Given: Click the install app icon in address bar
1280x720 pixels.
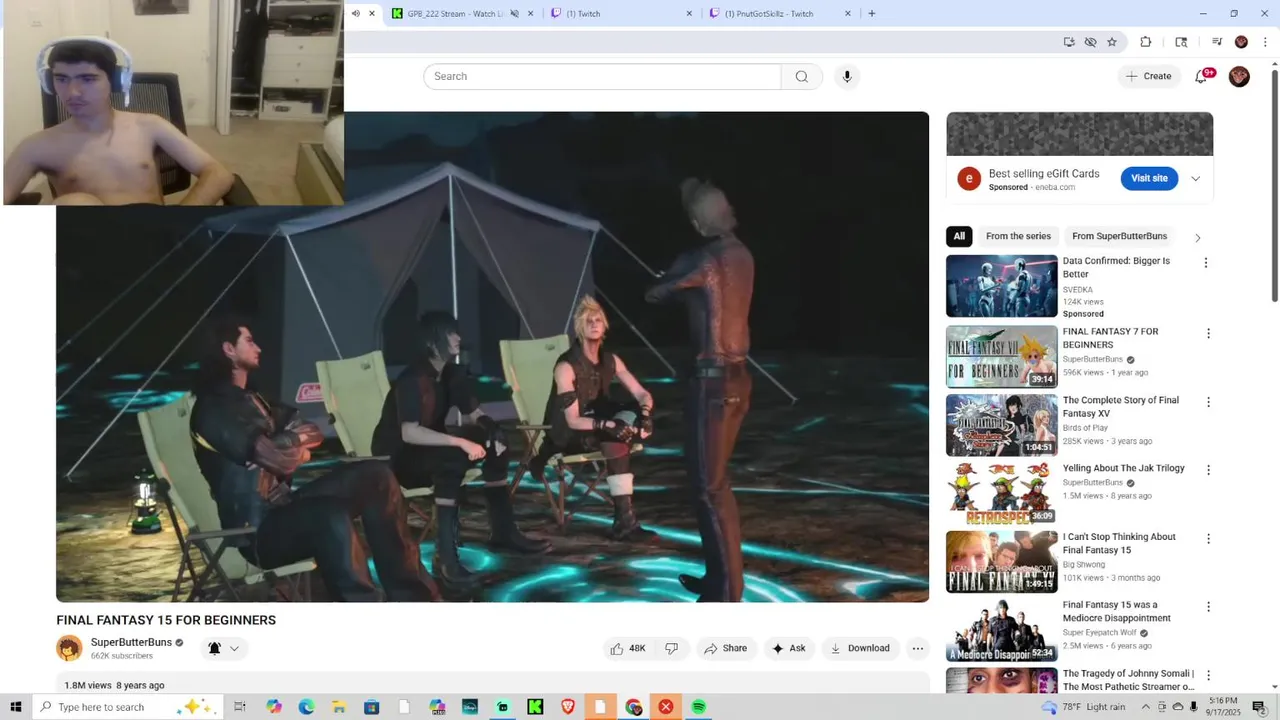Looking at the screenshot, I should [1069, 42].
